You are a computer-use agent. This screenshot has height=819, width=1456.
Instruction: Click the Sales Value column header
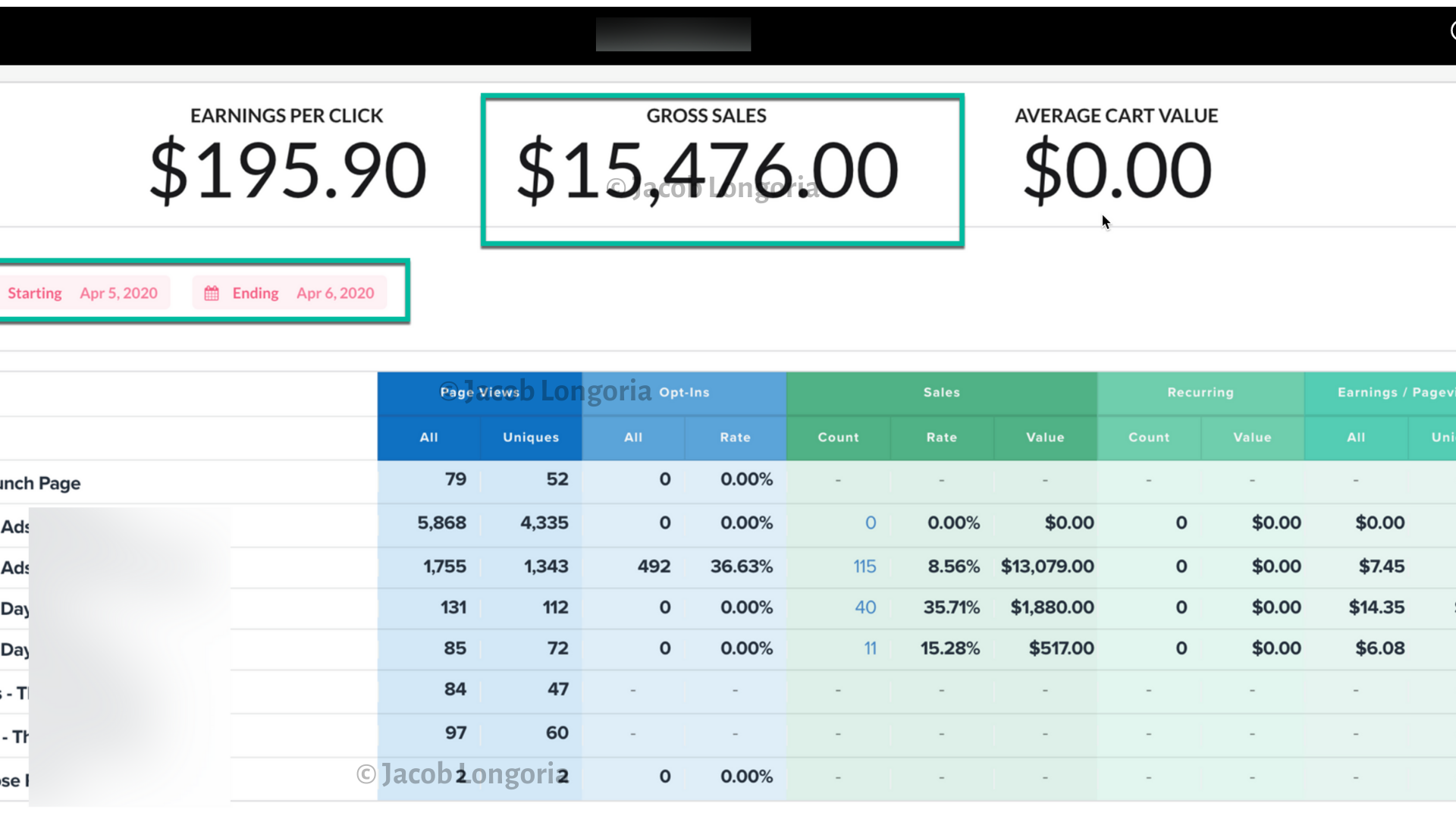click(x=1044, y=438)
